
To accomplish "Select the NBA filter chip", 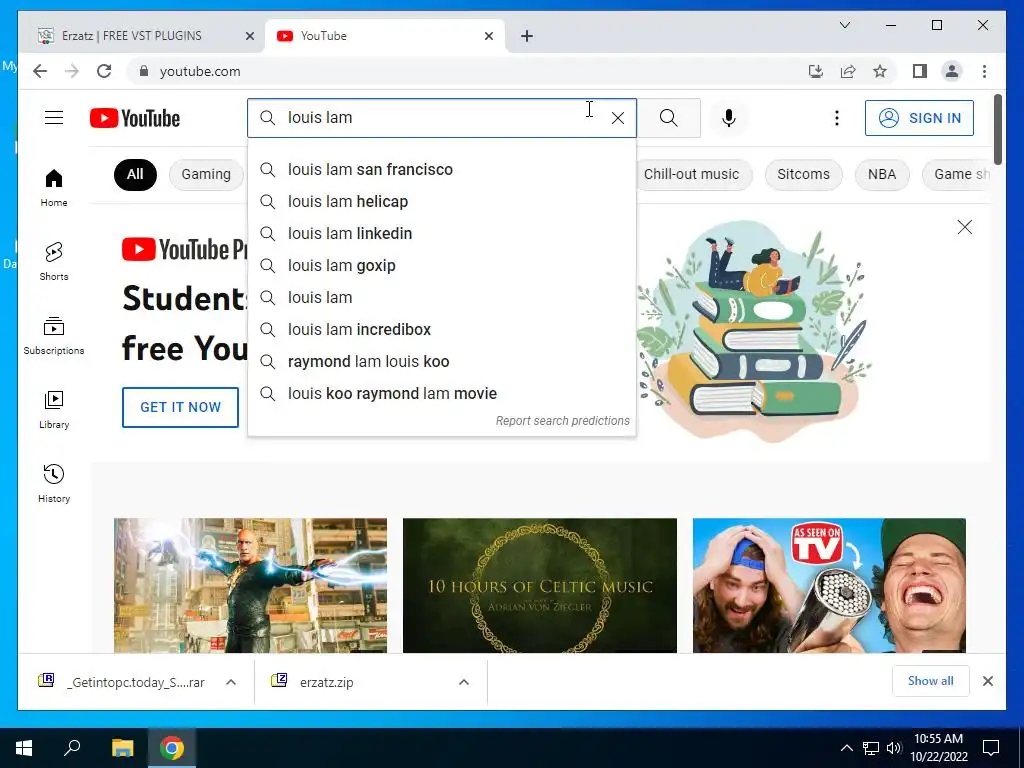I will (882, 174).
